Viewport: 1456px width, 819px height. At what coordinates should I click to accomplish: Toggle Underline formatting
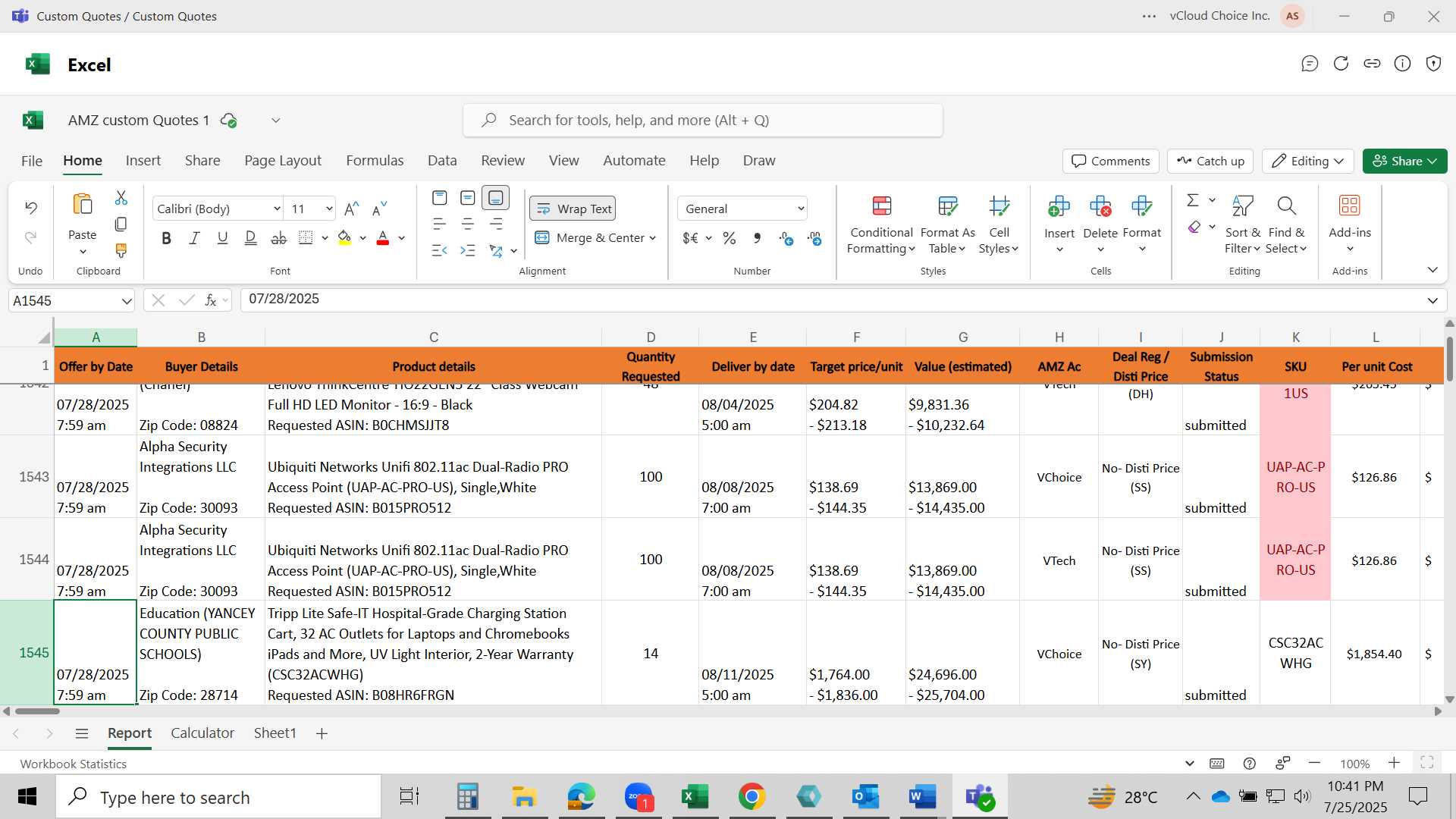tap(222, 239)
